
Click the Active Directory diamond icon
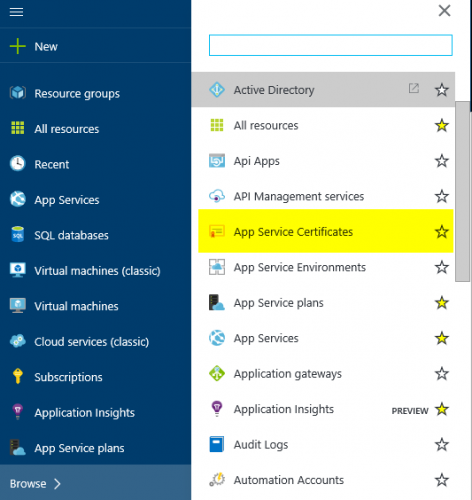(x=217, y=90)
